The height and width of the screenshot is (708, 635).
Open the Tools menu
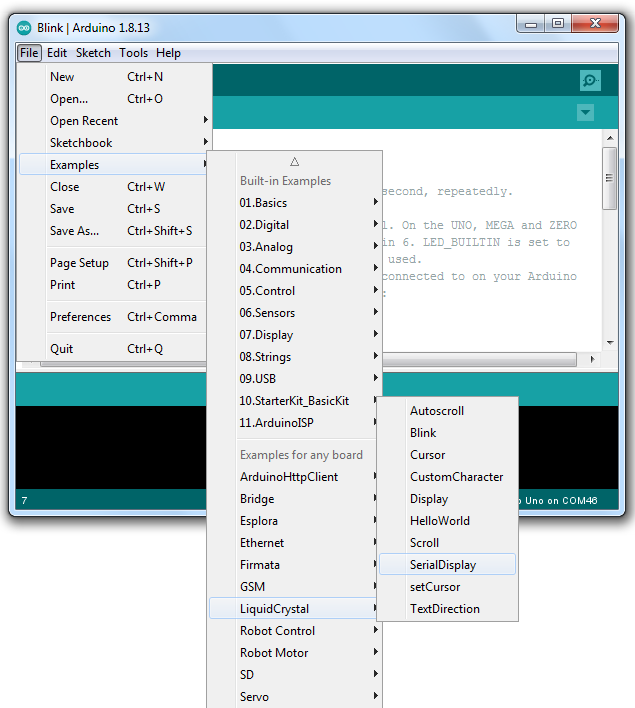tap(133, 53)
